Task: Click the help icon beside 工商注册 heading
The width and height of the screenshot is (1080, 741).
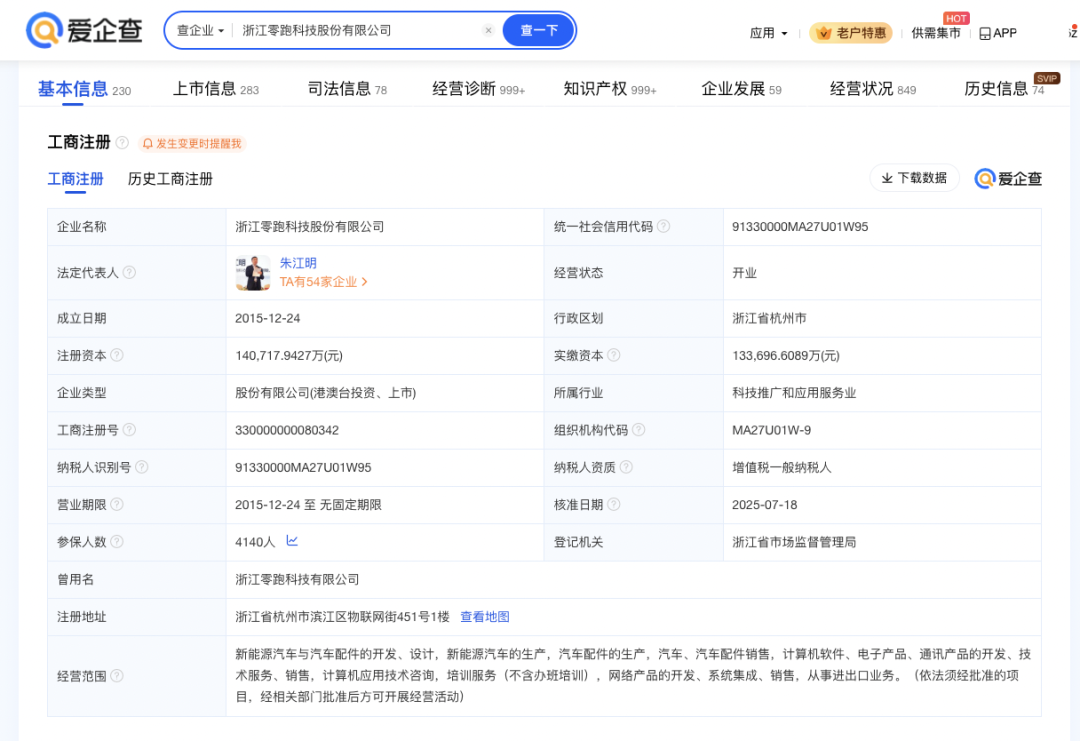Action: (122, 143)
